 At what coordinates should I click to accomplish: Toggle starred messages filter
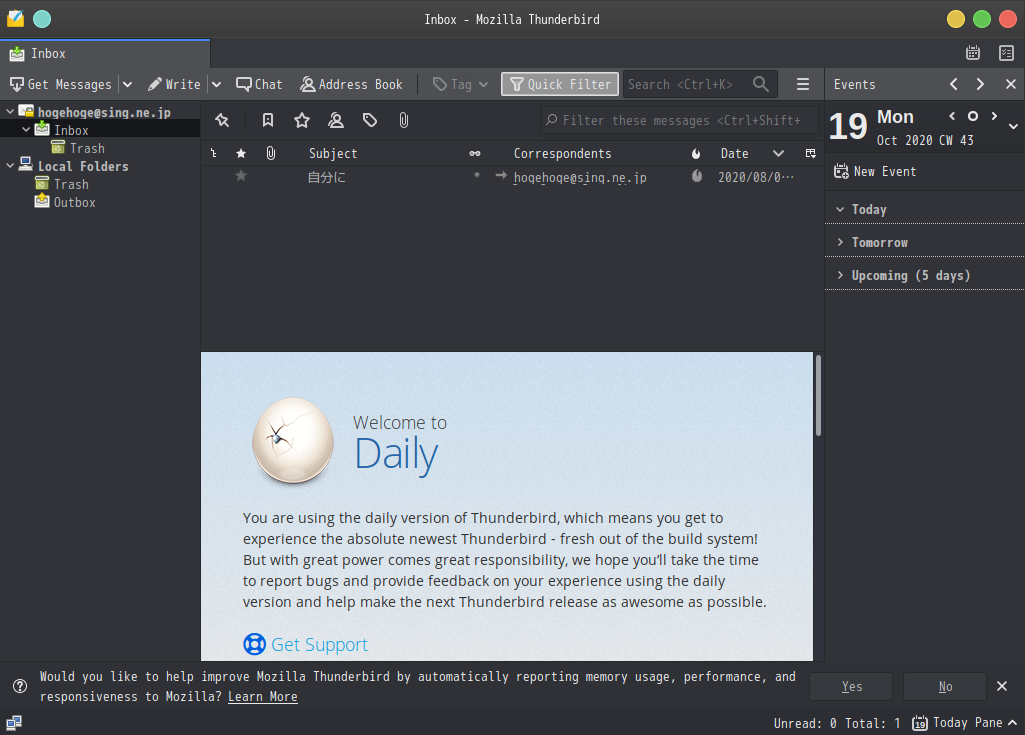point(301,120)
